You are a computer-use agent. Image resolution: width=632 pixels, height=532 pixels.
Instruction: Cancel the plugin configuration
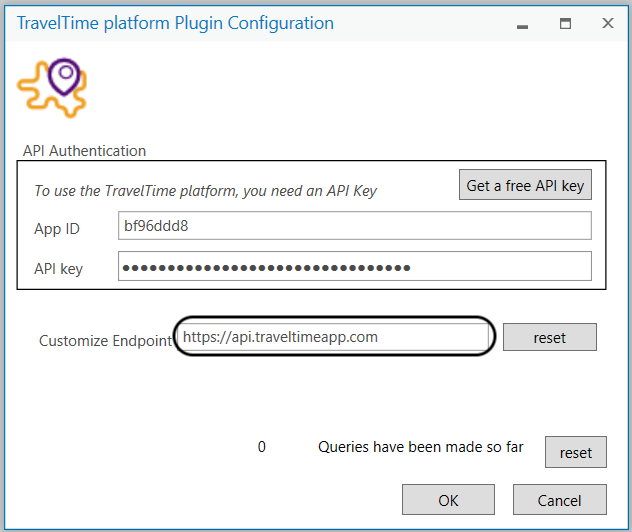[x=560, y=500]
